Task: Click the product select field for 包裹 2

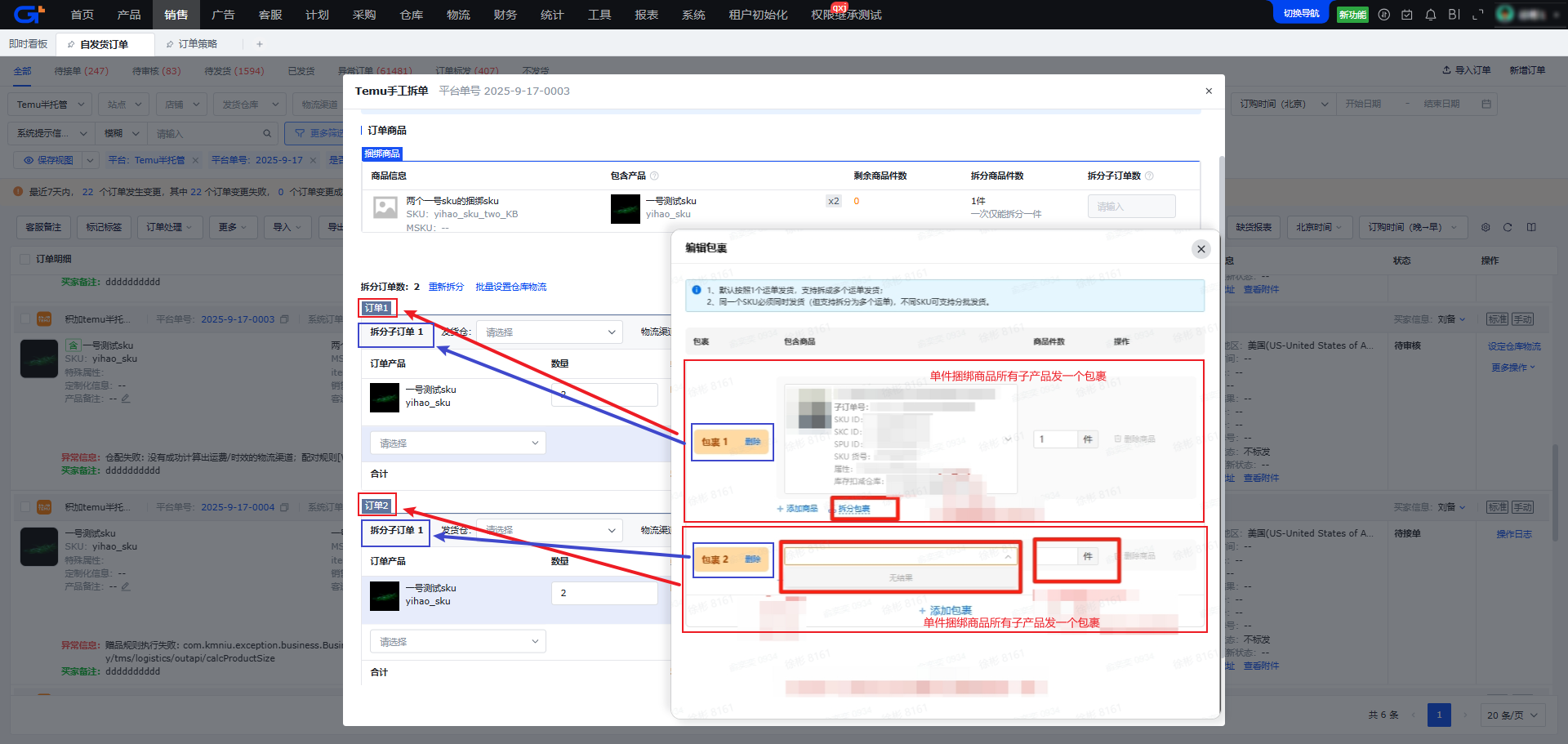Action: (x=902, y=556)
